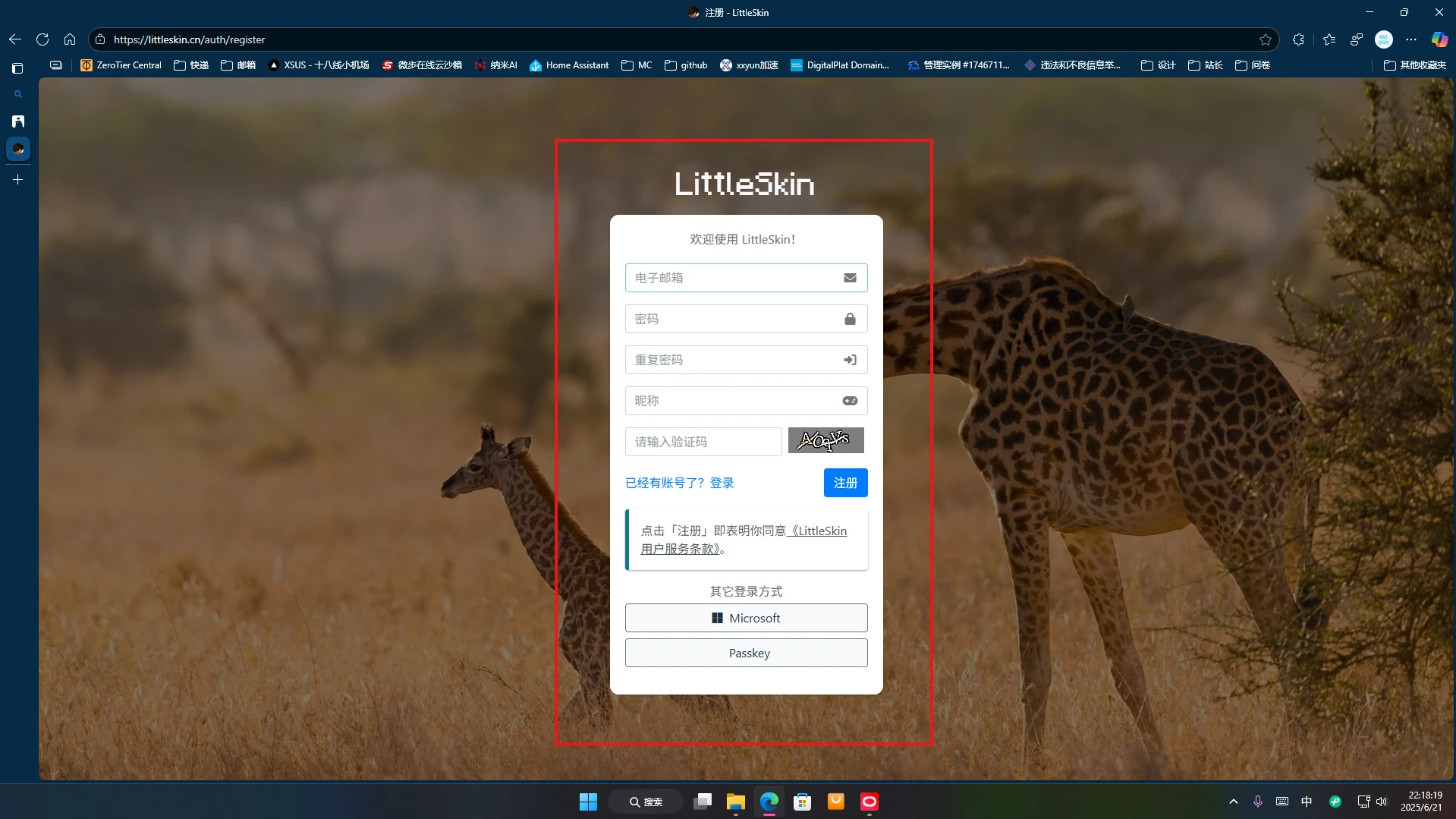Open the favorites list icon
Screen dimensions: 1456x819
coord(1329,39)
